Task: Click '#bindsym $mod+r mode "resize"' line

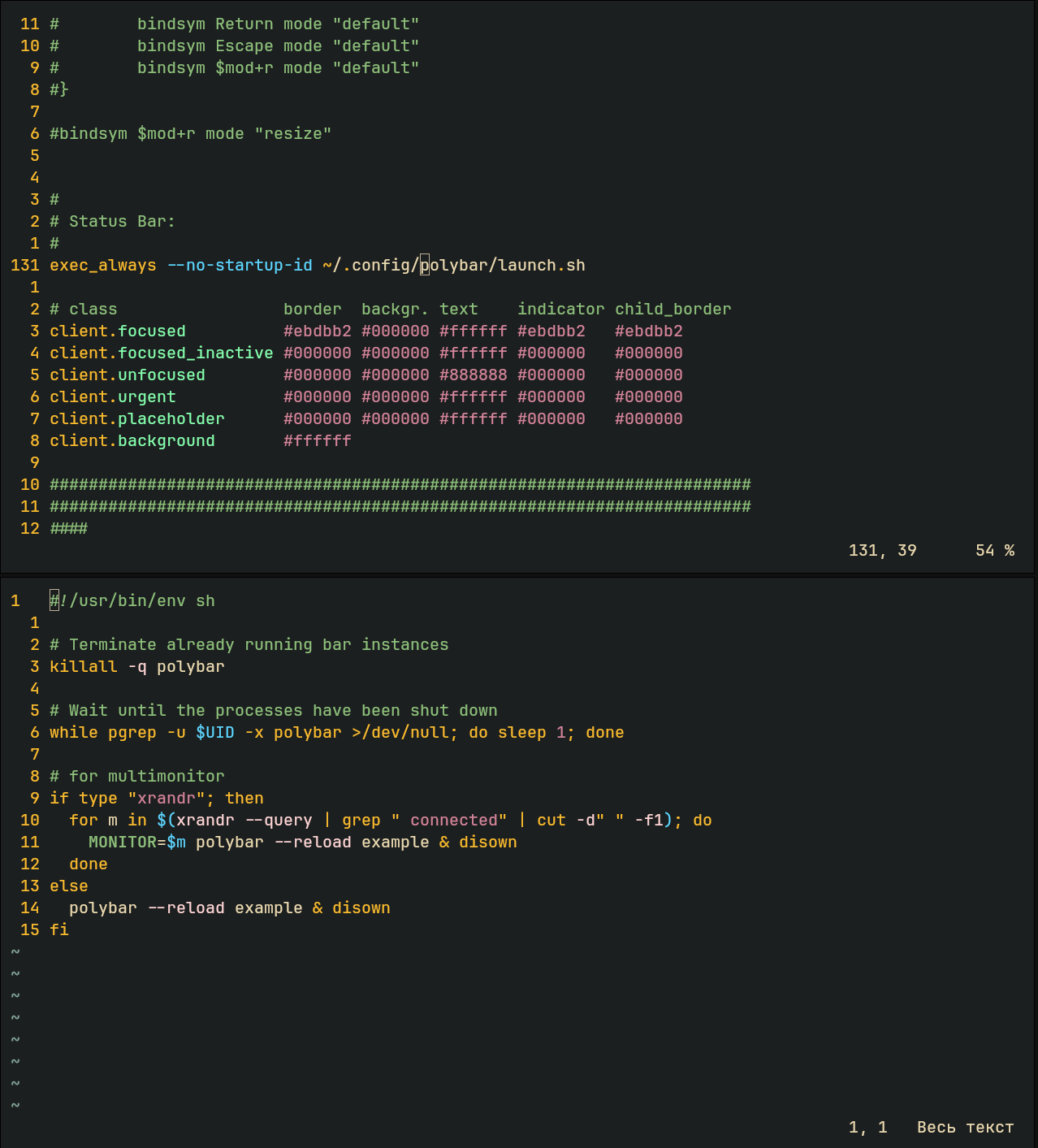Action: point(191,134)
